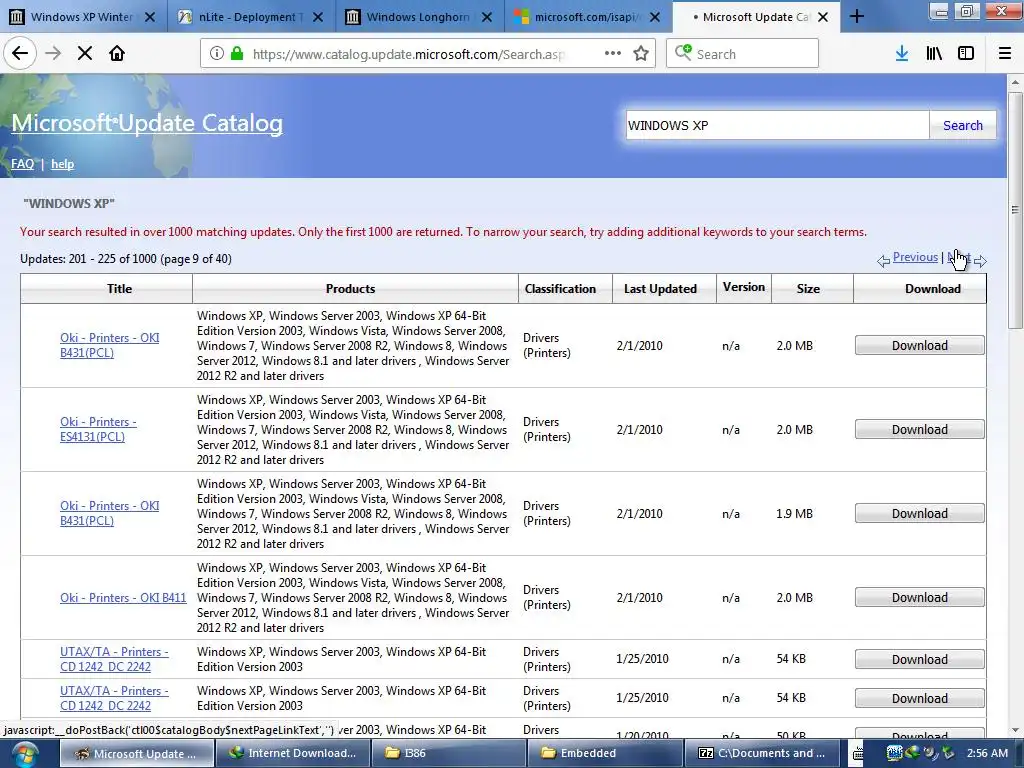1024x768 pixels.
Task: Open Internet Download Manager taskbar button
Action: [292, 754]
